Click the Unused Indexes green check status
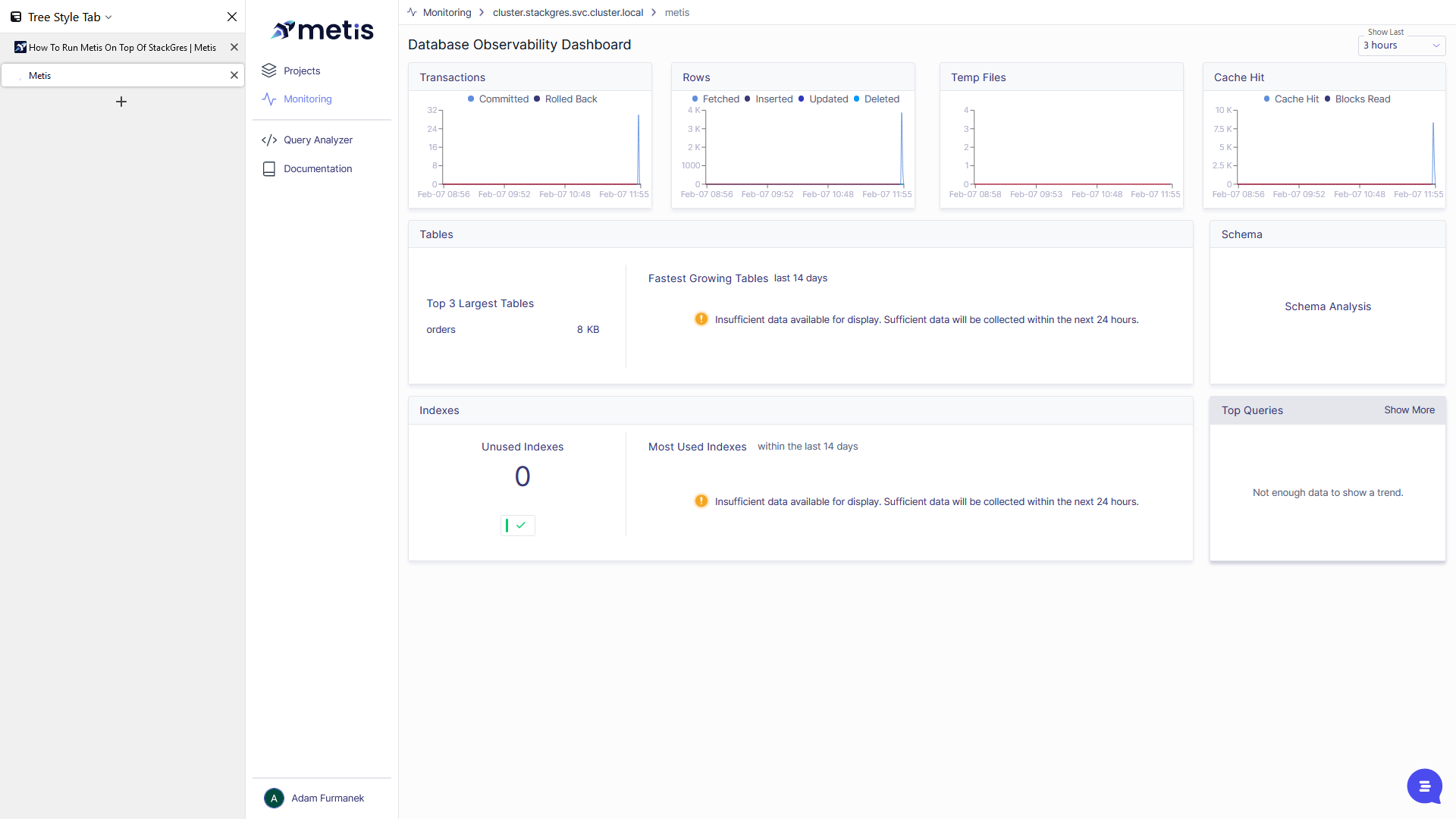 [x=518, y=526]
